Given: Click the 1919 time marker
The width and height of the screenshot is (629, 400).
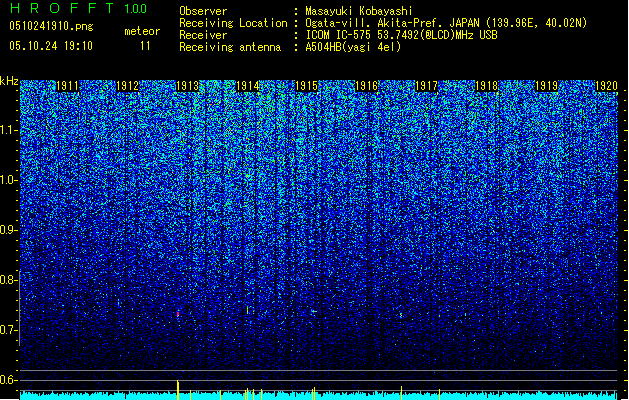Looking at the screenshot, I should coord(546,86).
